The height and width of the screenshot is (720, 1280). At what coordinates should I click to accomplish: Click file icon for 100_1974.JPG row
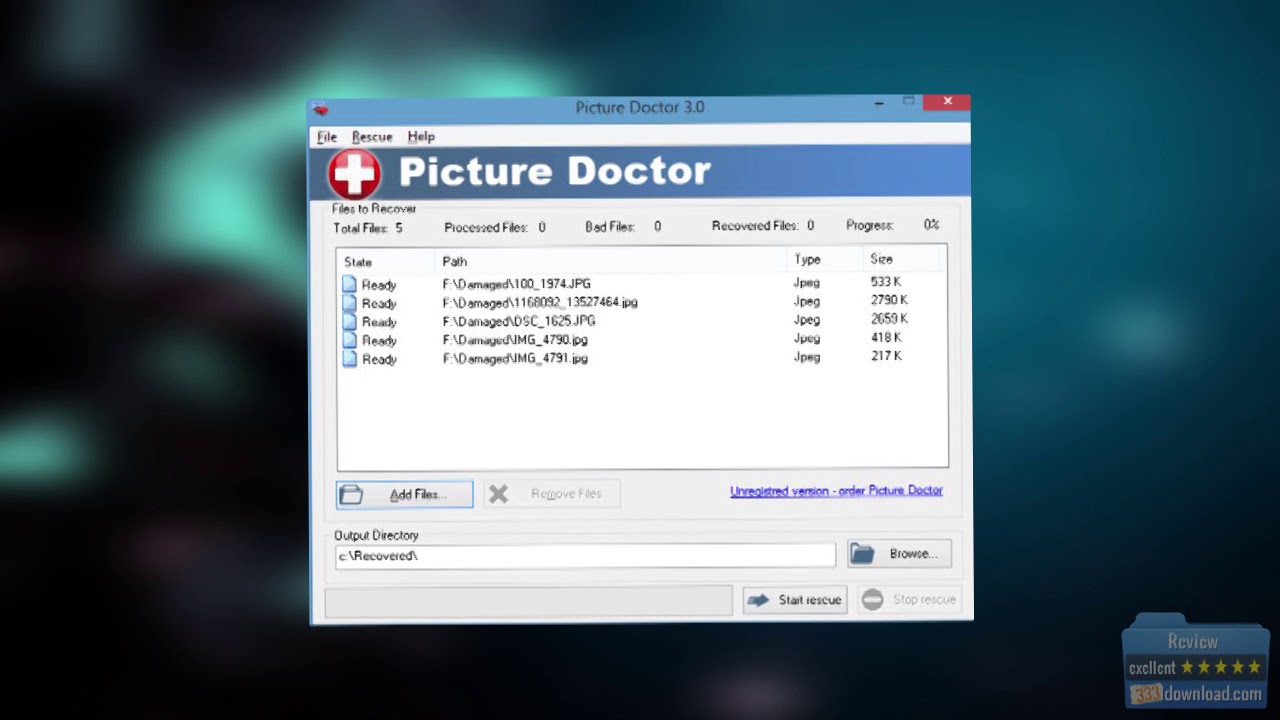click(349, 284)
